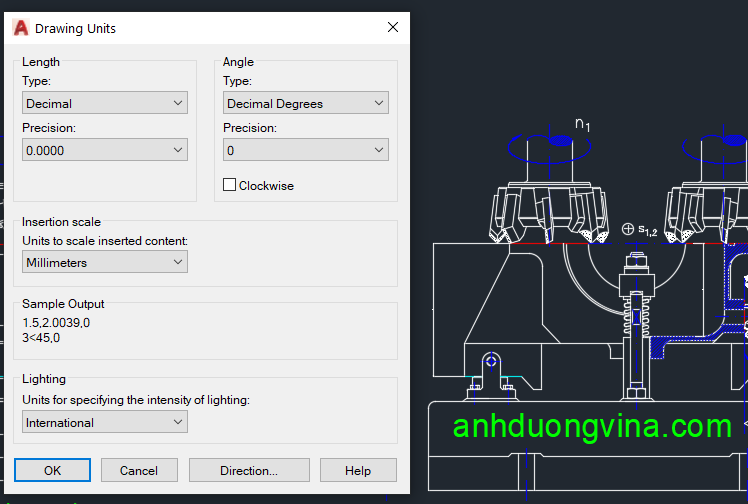
Task: Enable the Clockwise checkbox
Action: coord(230,185)
